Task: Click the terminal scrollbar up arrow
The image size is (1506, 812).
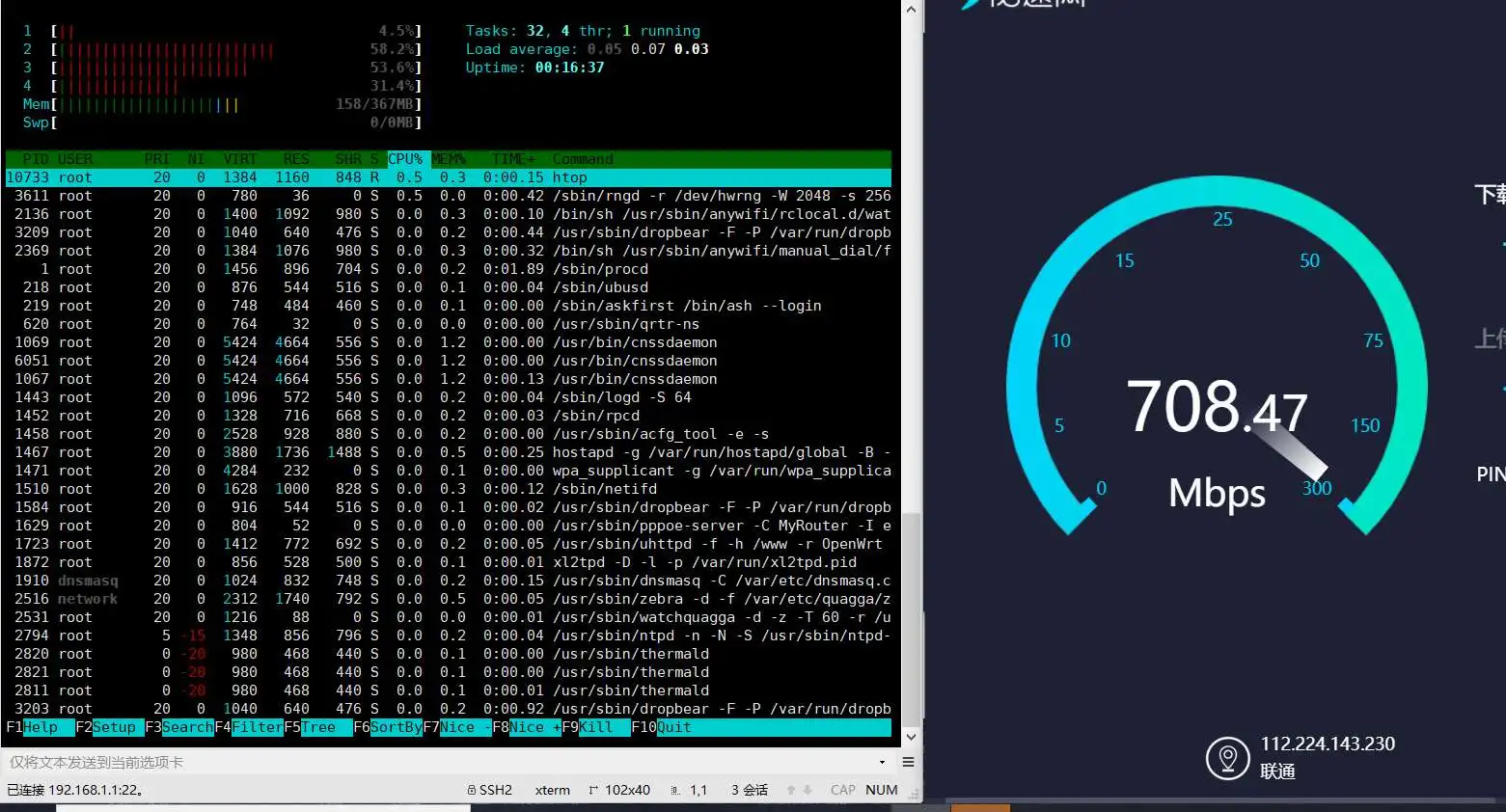Action: click(911, 10)
